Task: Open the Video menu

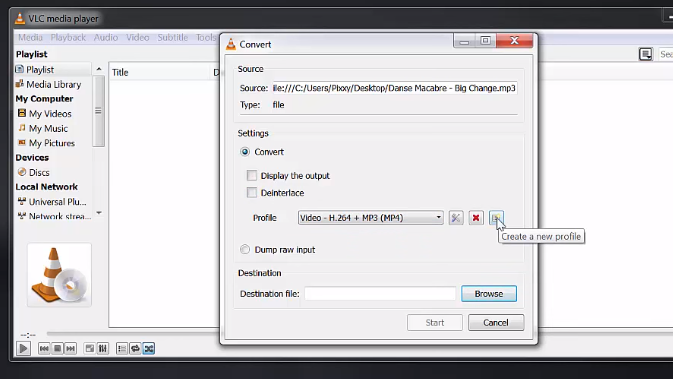Action: click(137, 37)
